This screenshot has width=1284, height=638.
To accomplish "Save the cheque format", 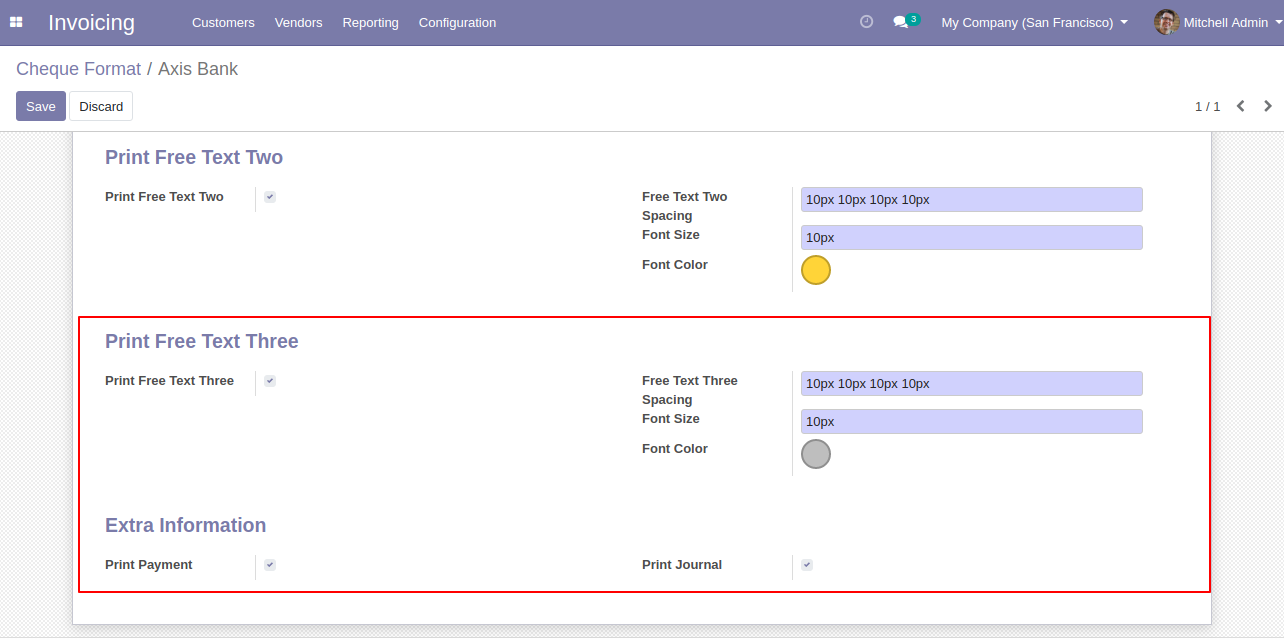I will [x=41, y=106].
